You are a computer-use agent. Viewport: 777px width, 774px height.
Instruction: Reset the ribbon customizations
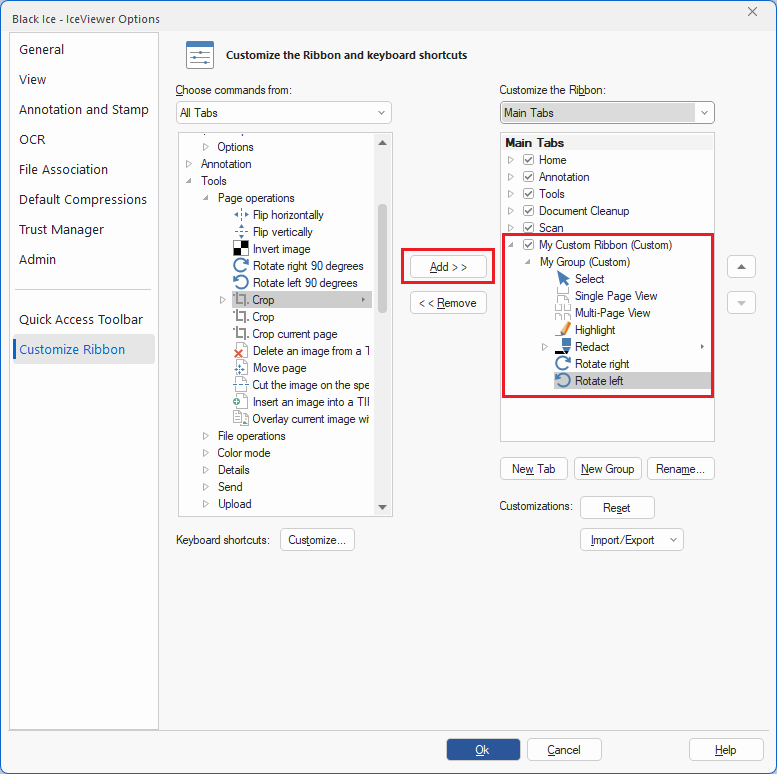point(617,508)
